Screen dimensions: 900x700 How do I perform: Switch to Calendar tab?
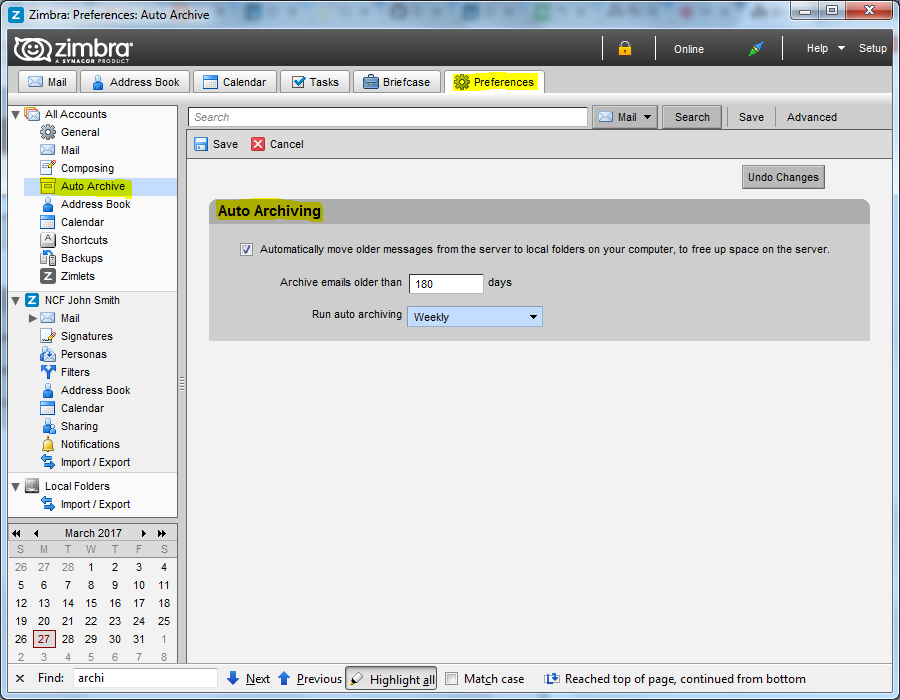point(235,82)
